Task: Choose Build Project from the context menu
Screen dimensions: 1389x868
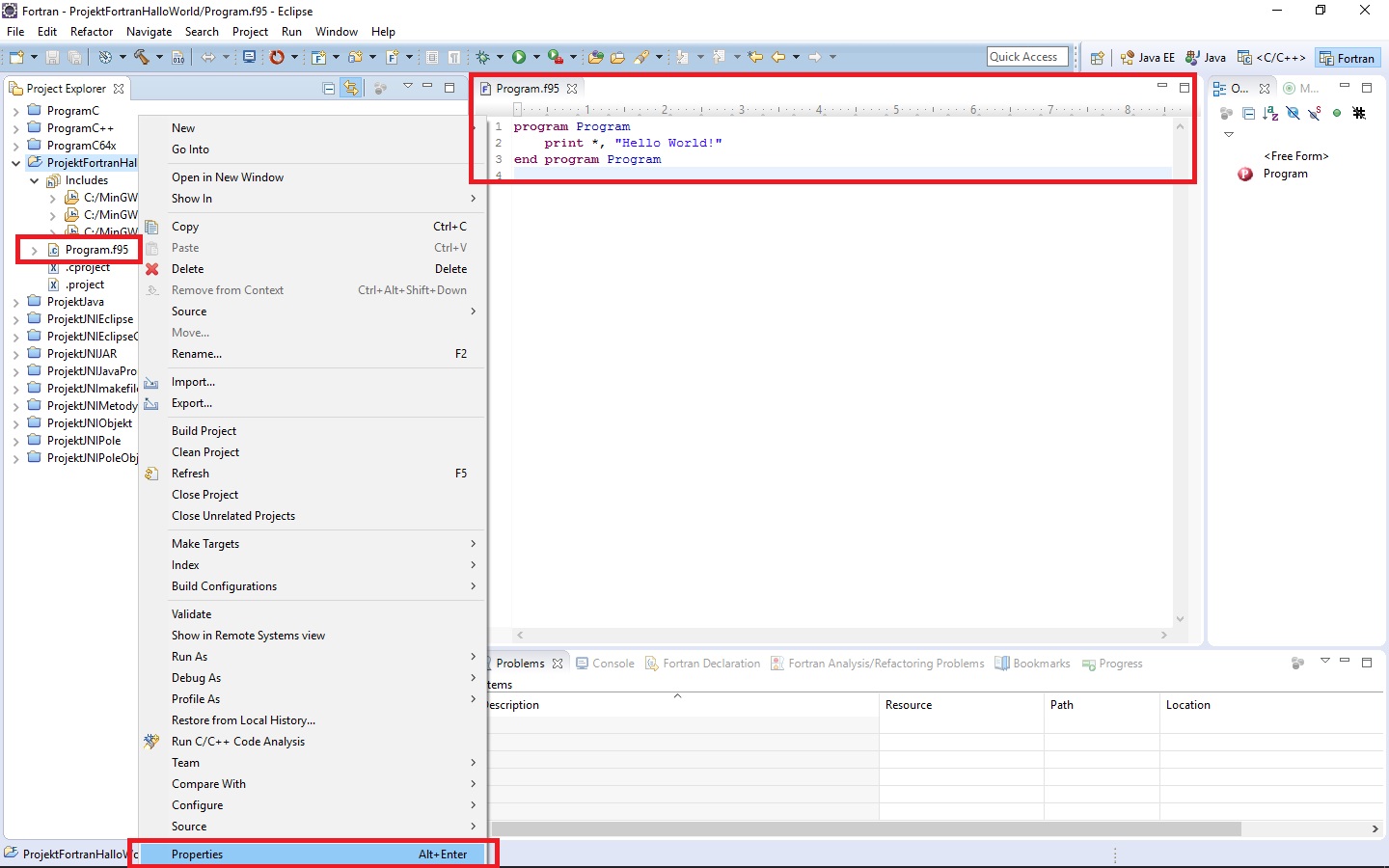Action: tap(204, 431)
